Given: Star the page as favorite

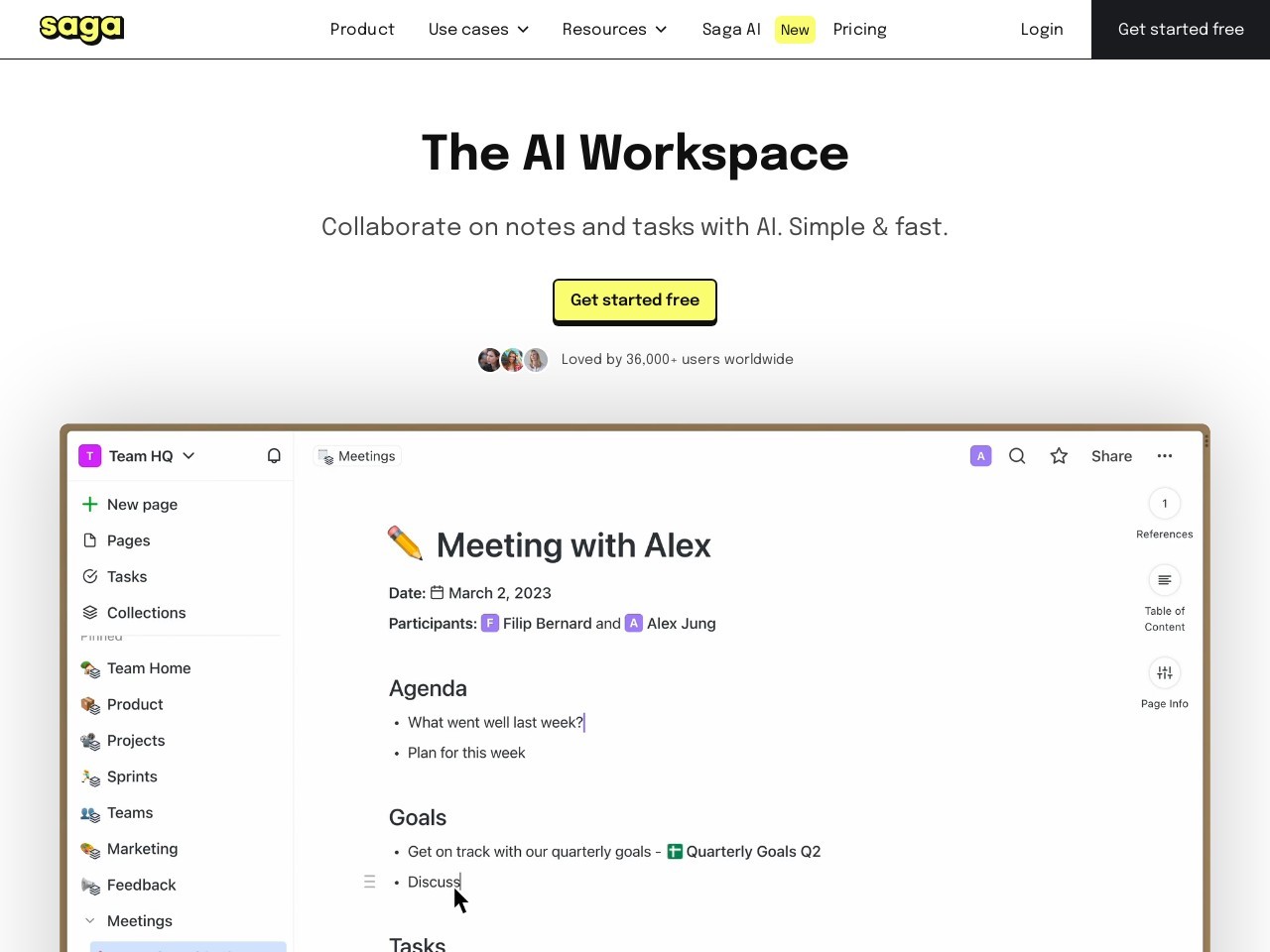Looking at the screenshot, I should (x=1059, y=456).
